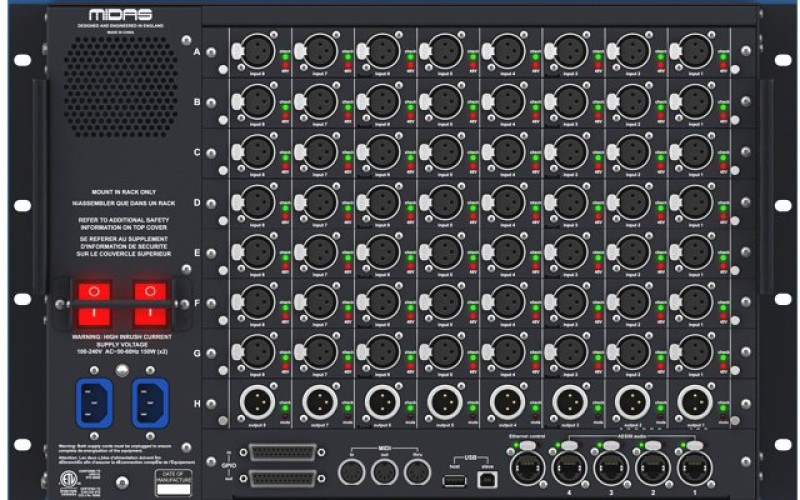800x500 pixels.
Task: Click the ETL certification mark
Action: coord(67,479)
